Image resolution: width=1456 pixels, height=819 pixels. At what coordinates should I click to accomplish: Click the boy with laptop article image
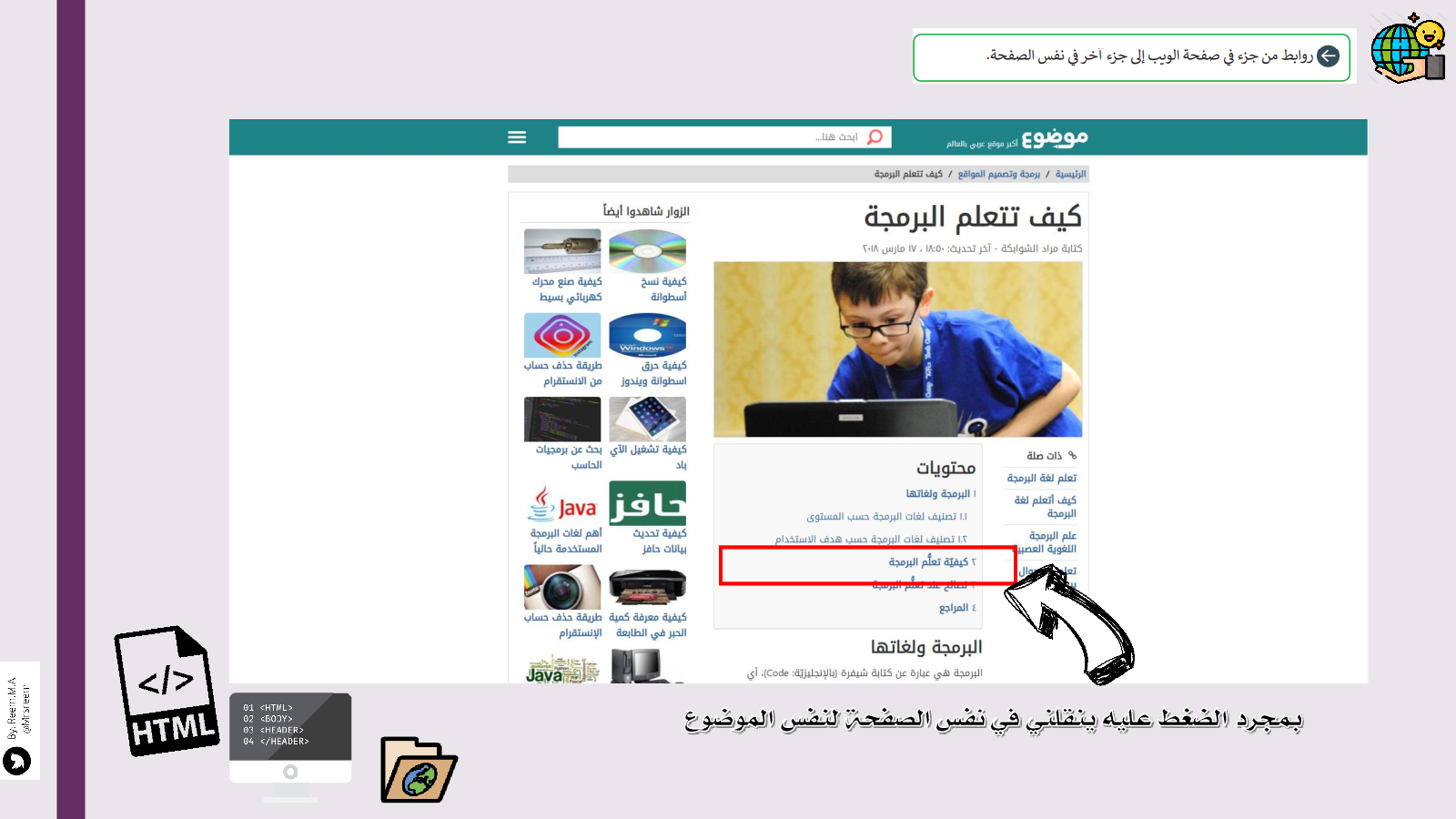click(897, 349)
